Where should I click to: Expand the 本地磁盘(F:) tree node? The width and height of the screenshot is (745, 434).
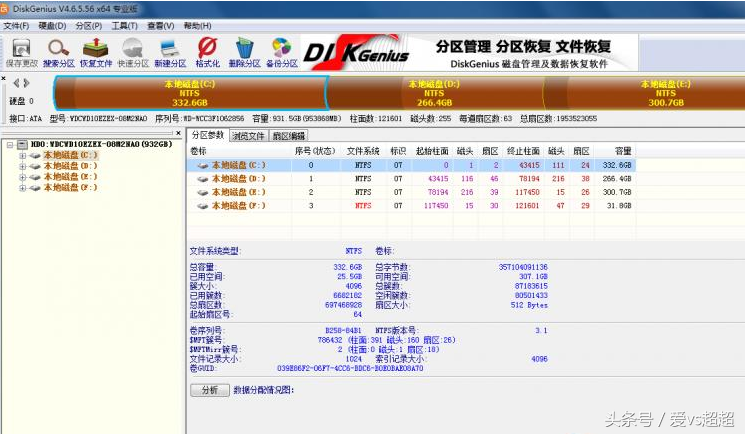point(22,188)
